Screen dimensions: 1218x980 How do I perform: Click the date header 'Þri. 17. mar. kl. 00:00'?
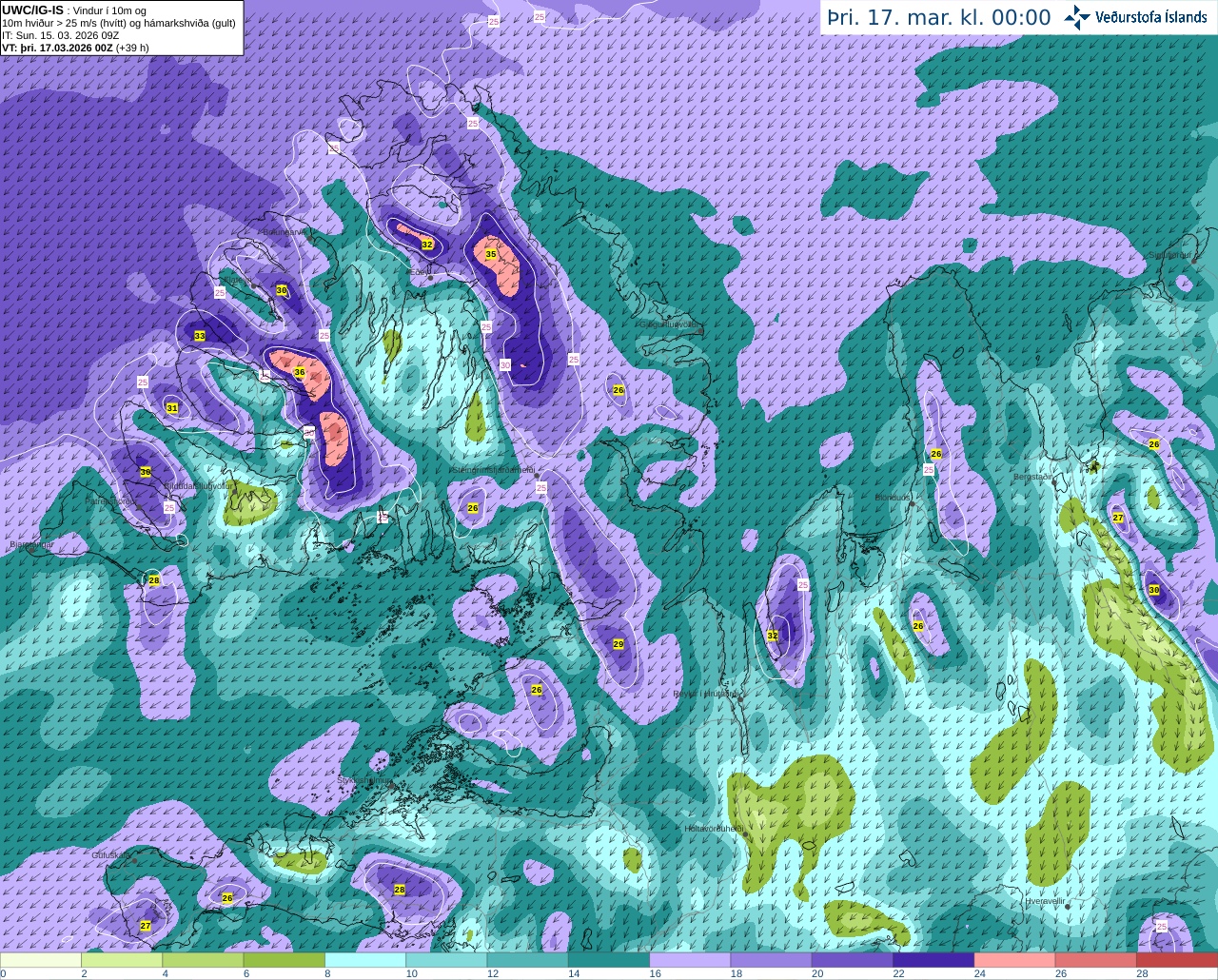[938, 18]
